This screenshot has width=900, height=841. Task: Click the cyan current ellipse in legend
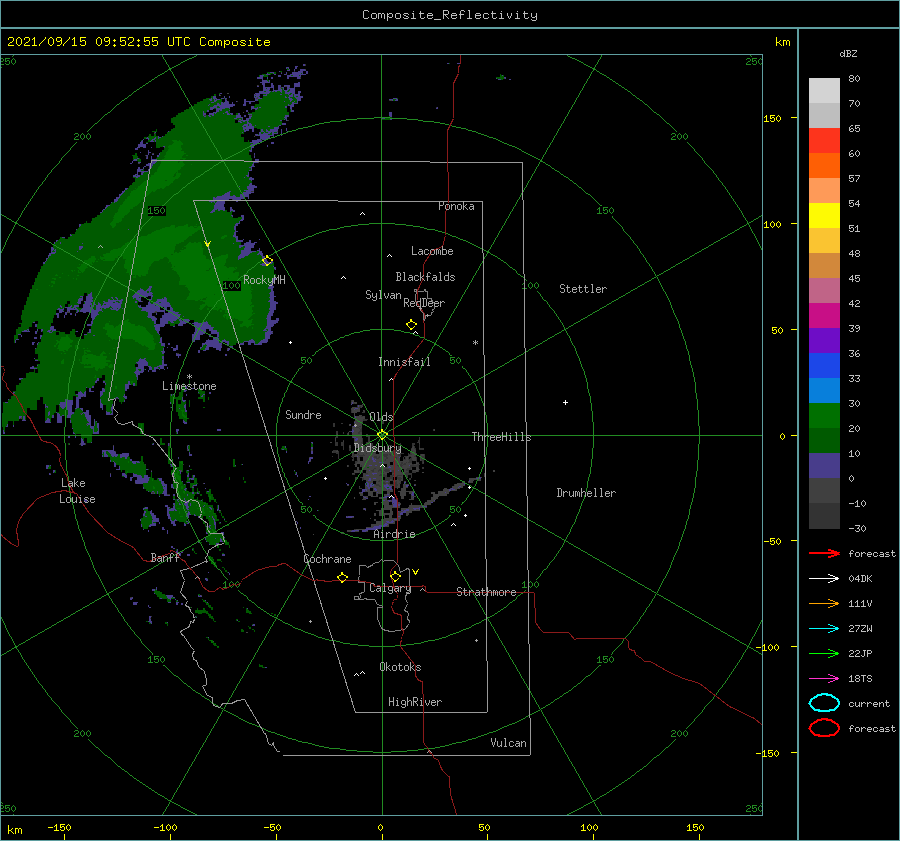click(x=824, y=703)
